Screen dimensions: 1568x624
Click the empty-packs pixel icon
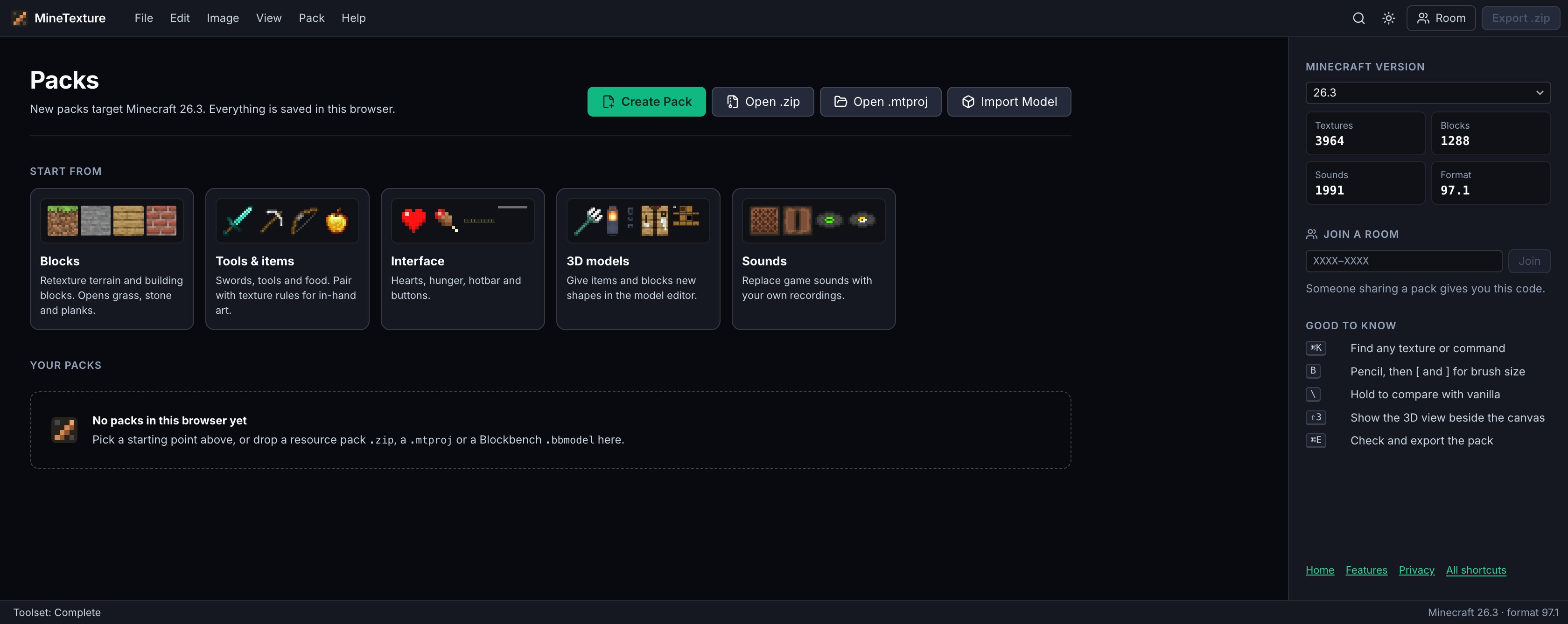click(64, 430)
